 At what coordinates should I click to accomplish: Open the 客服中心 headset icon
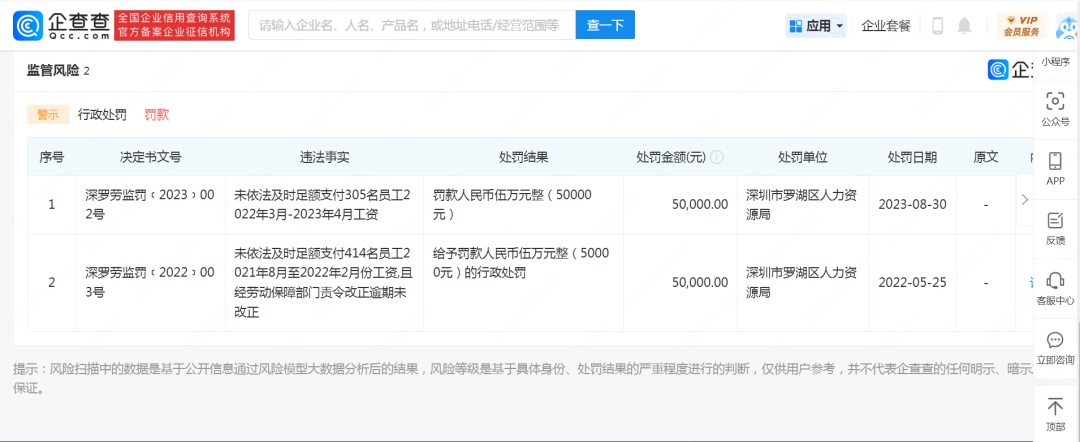point(1055,280)
